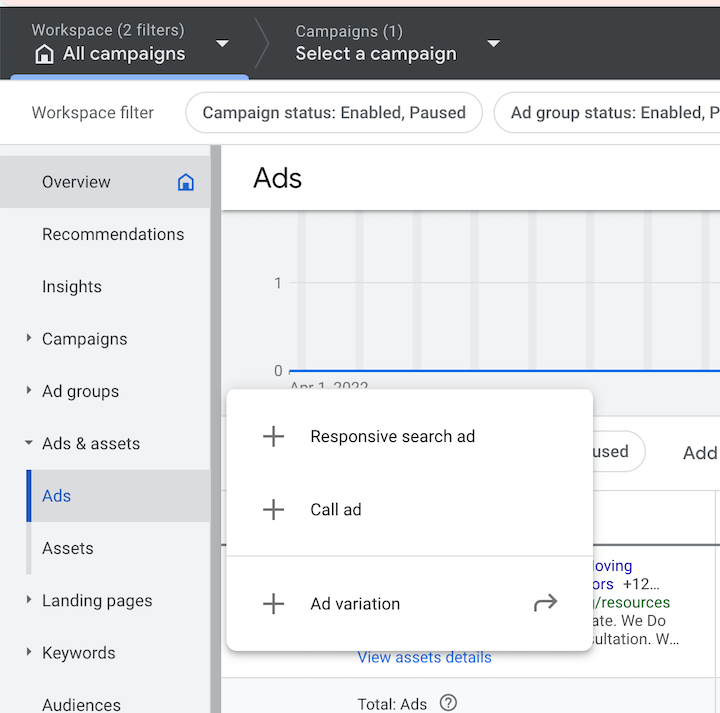Click the redirect arrow icon for Ad variation
This screenshot has width=720, height=713.
click(x=545, y=603)
